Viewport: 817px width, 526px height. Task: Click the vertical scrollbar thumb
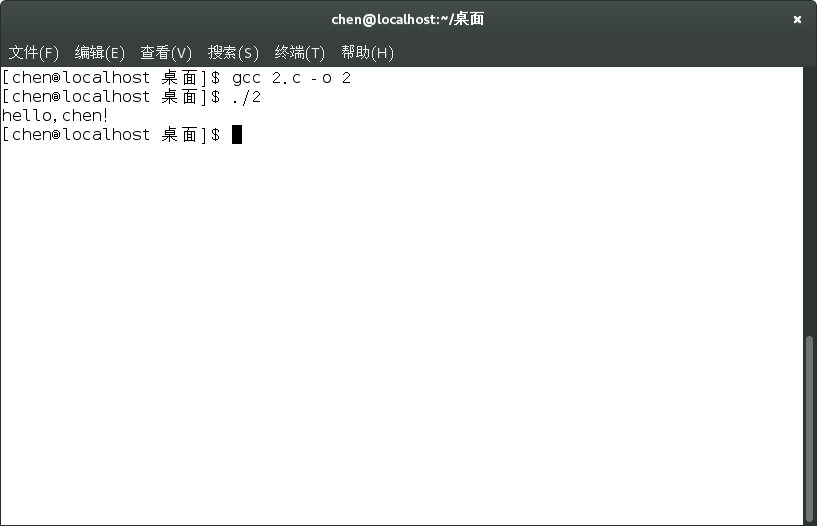pyautogui.click(x=810, y=428)
